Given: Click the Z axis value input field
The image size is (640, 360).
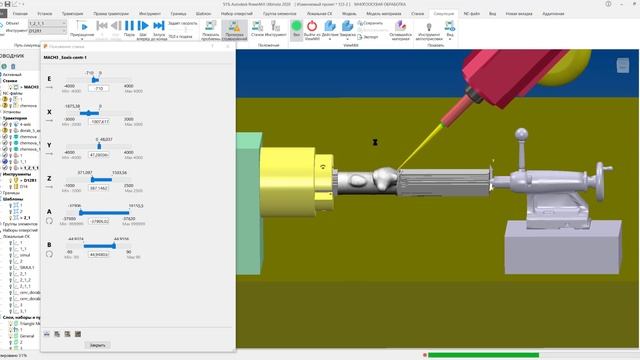Looking at the screenshot, I should pyautogui.click(x=99, y=188).
